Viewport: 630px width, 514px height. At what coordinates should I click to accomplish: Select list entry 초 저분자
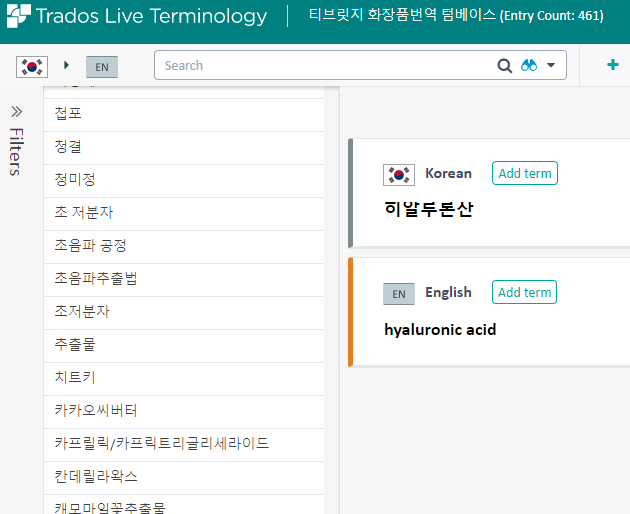184,213
